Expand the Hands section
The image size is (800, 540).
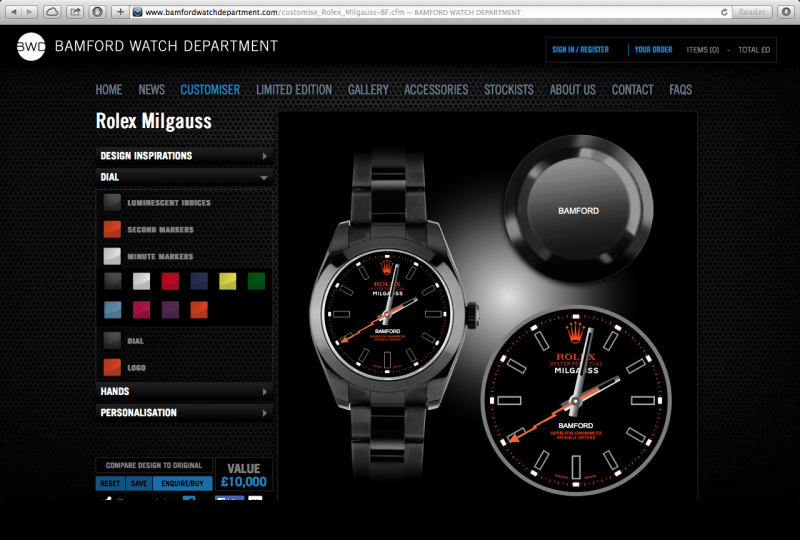[184, 391]
